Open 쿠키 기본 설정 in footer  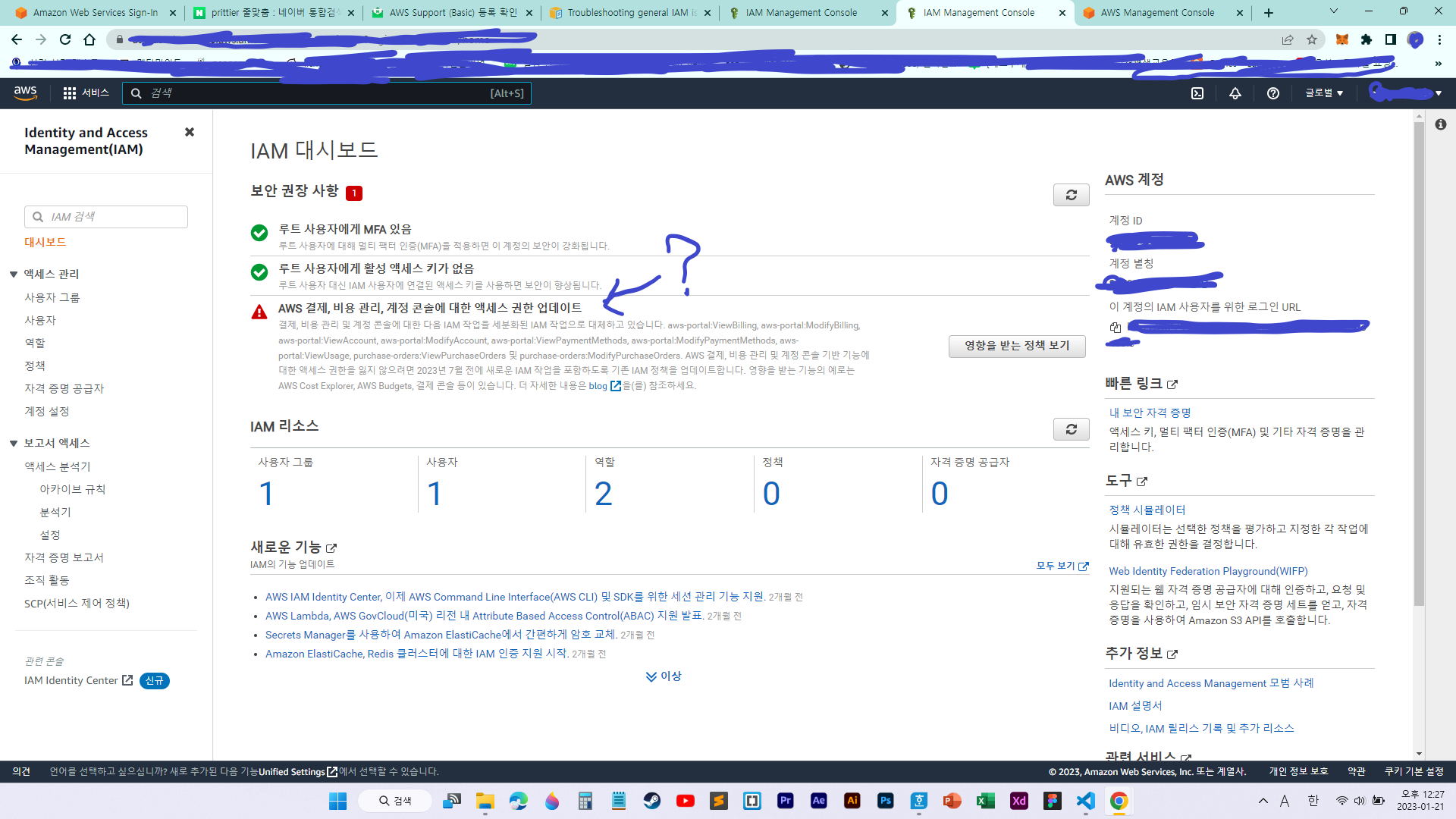tap(1414, 771)
